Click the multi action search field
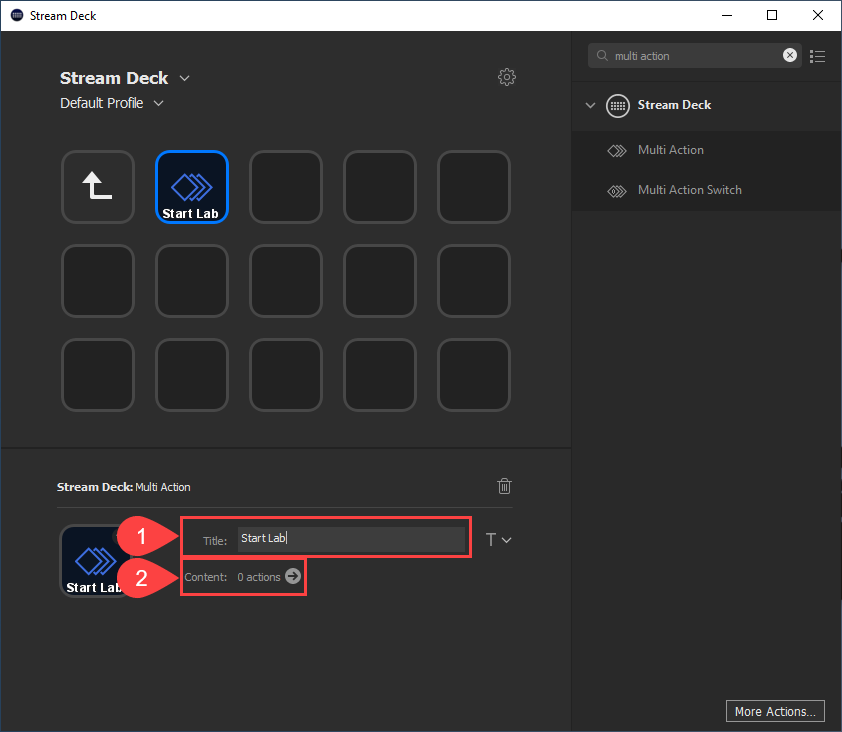Viewport: 842px width, 732px height. [695, 55]
